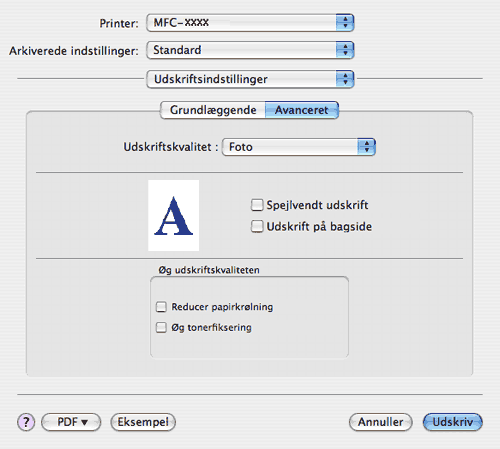Image resolution: width=500 pixels, height=449 pixels.
Task: Click the blue arrows on Udskriftsindstillinger popup
Action: click(345, 79)
